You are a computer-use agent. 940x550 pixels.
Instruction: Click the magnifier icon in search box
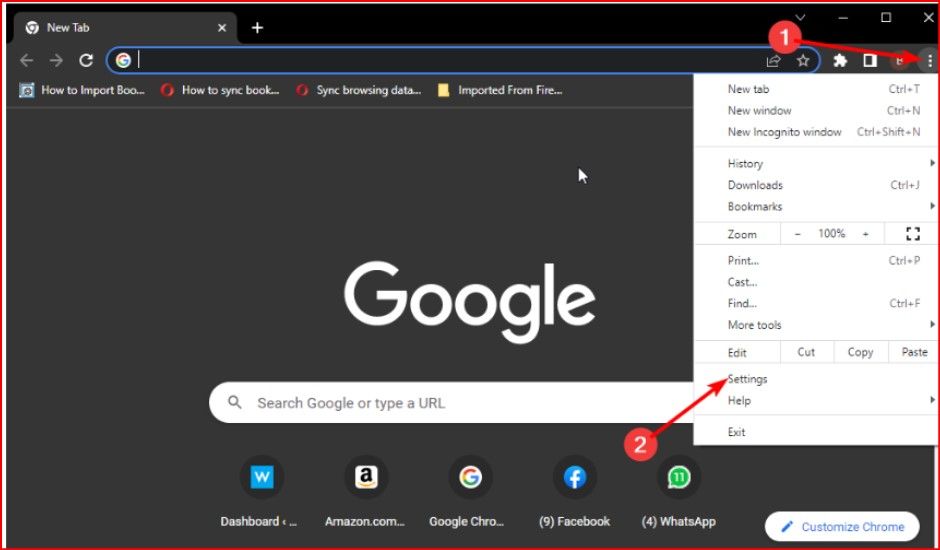(235, 402)
